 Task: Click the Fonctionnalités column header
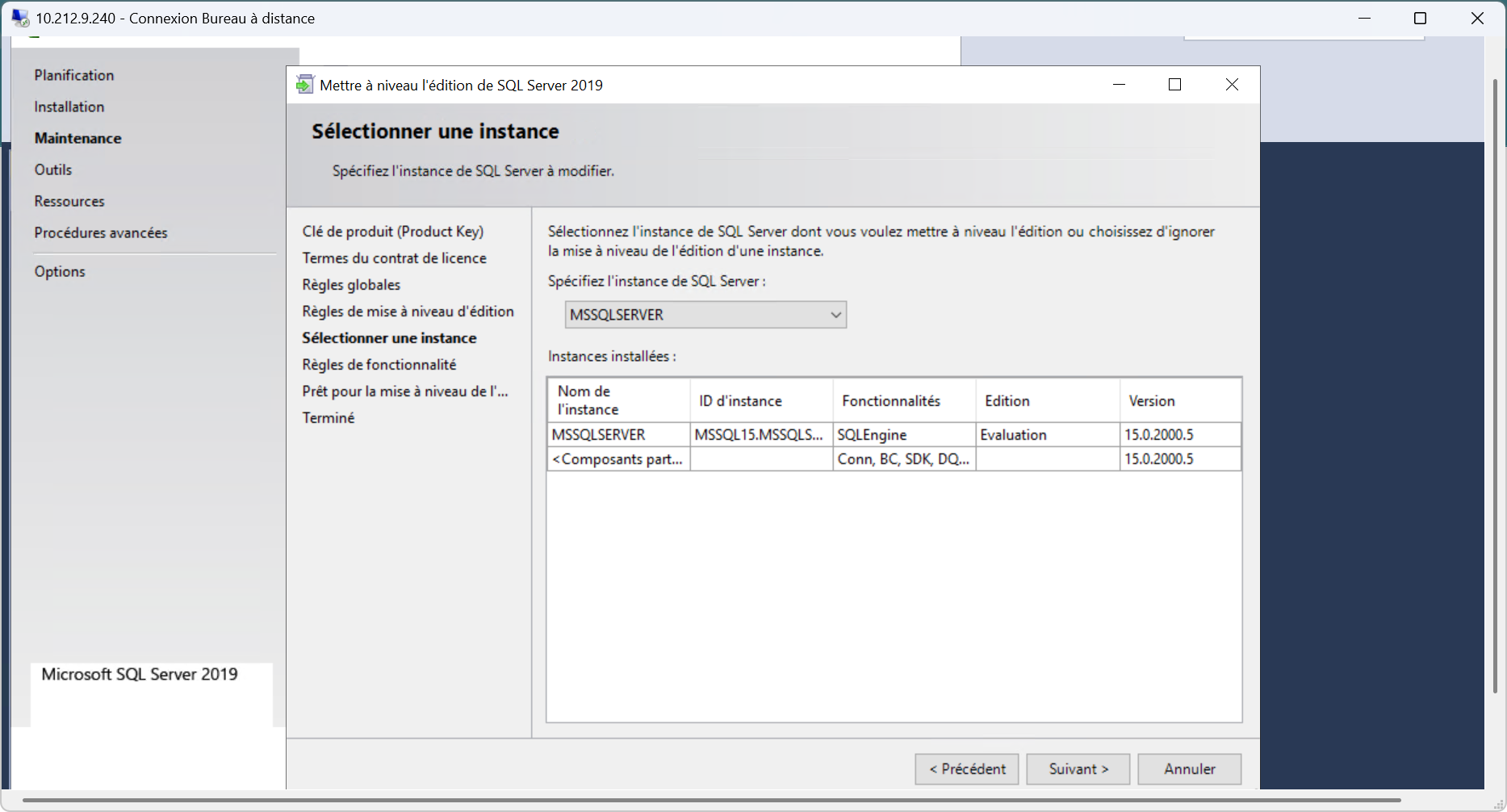tap(904, 400)
